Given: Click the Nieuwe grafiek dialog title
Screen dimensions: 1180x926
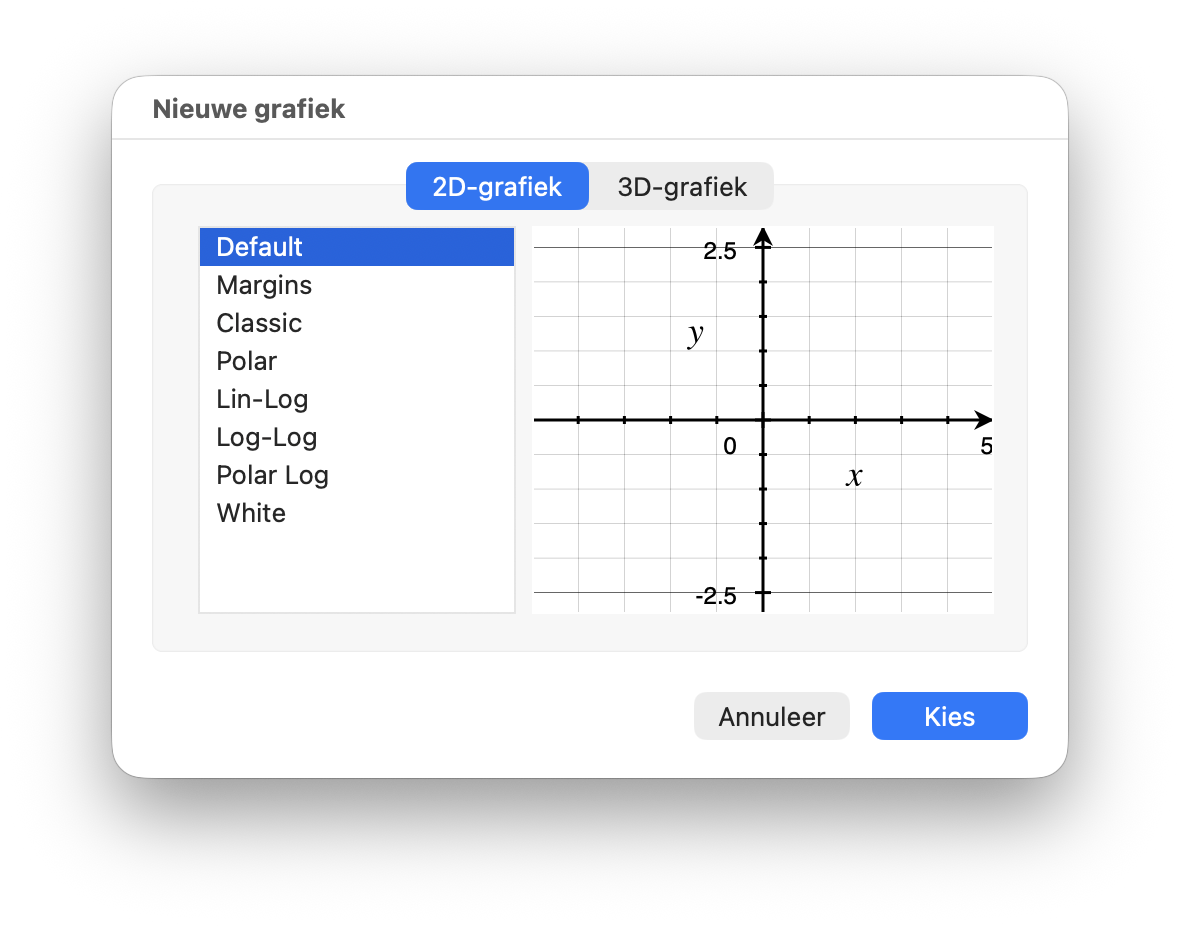Looking at the screenshot, I should pos(249,109).
